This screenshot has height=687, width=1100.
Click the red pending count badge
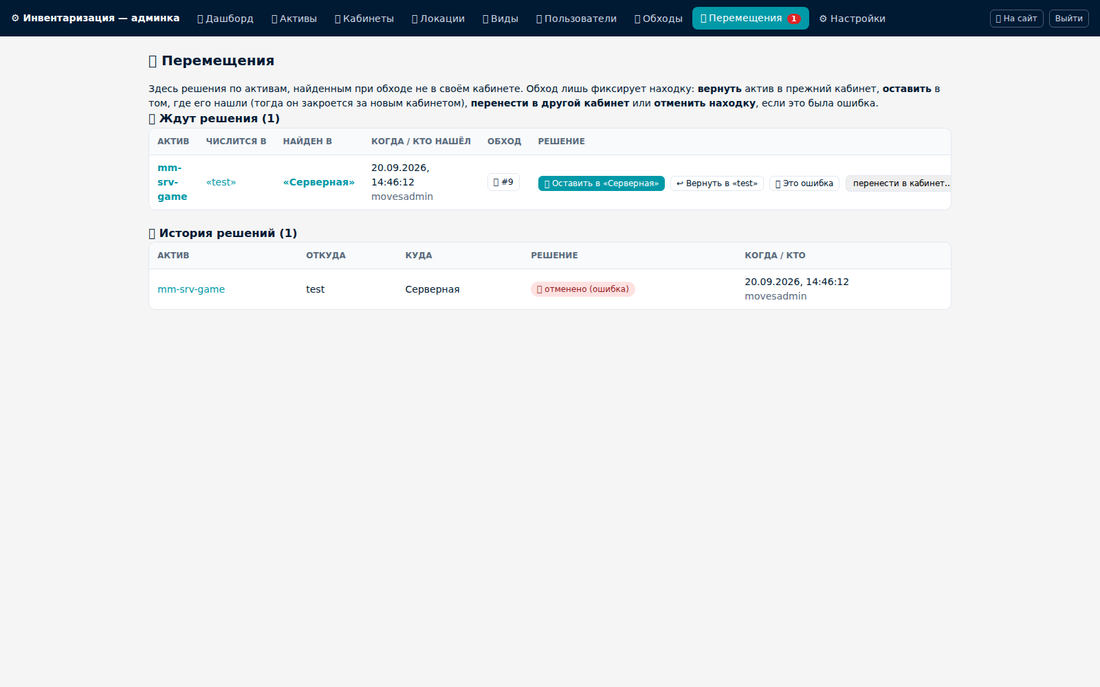(793, 19)
